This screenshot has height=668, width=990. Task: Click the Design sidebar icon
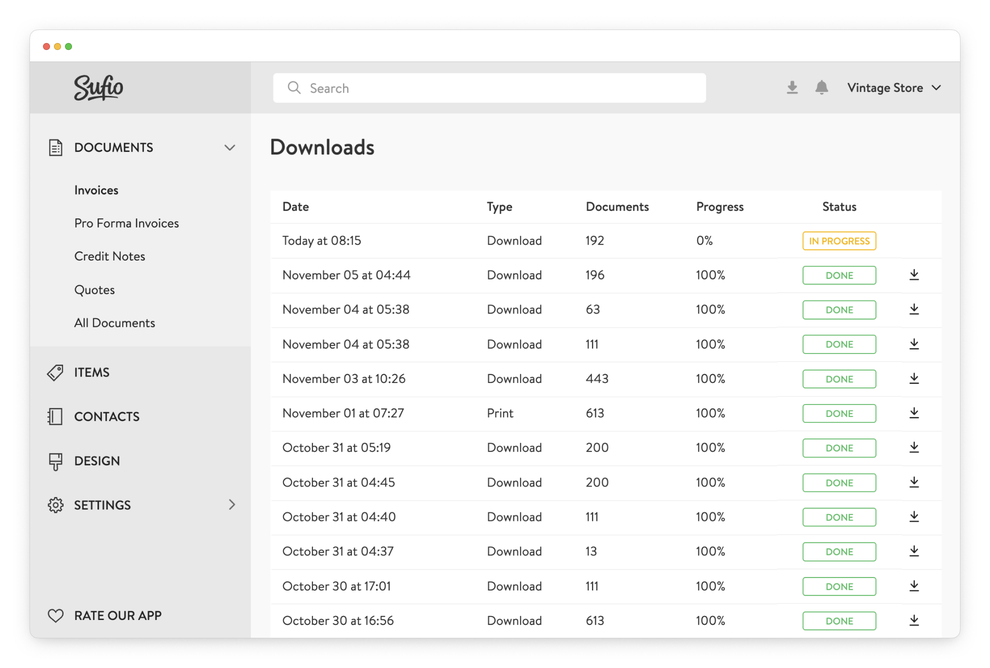pyautogui.click(x=56, y=460)
